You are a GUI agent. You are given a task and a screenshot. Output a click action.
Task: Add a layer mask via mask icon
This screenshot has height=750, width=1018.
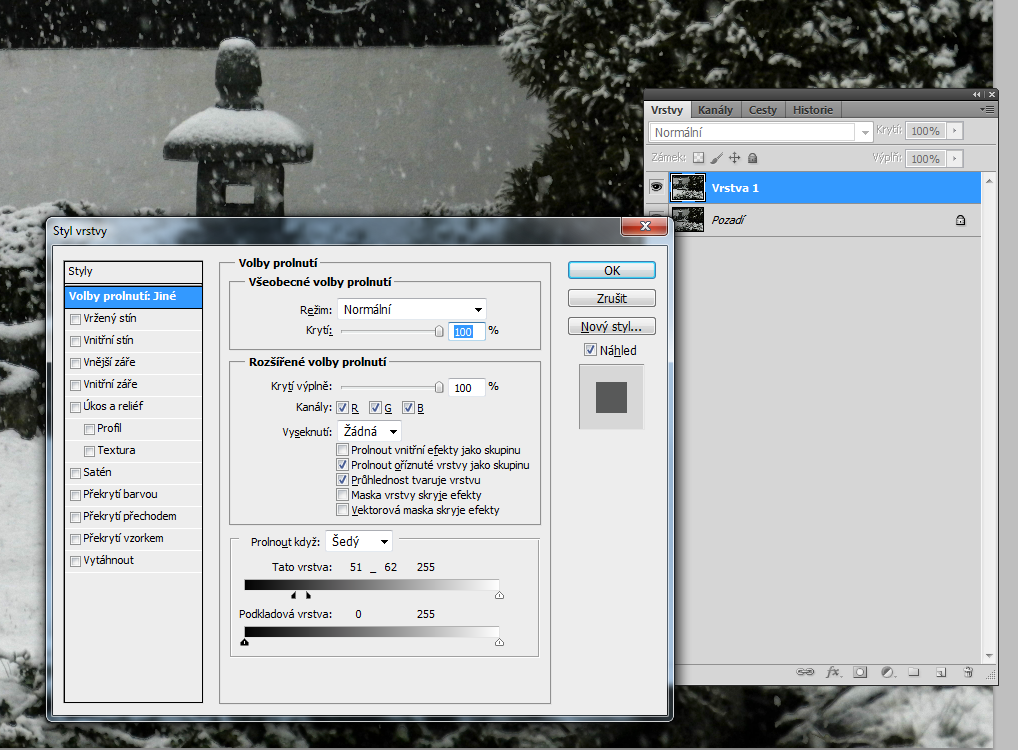pyautogui.click(x=859, y=673)
